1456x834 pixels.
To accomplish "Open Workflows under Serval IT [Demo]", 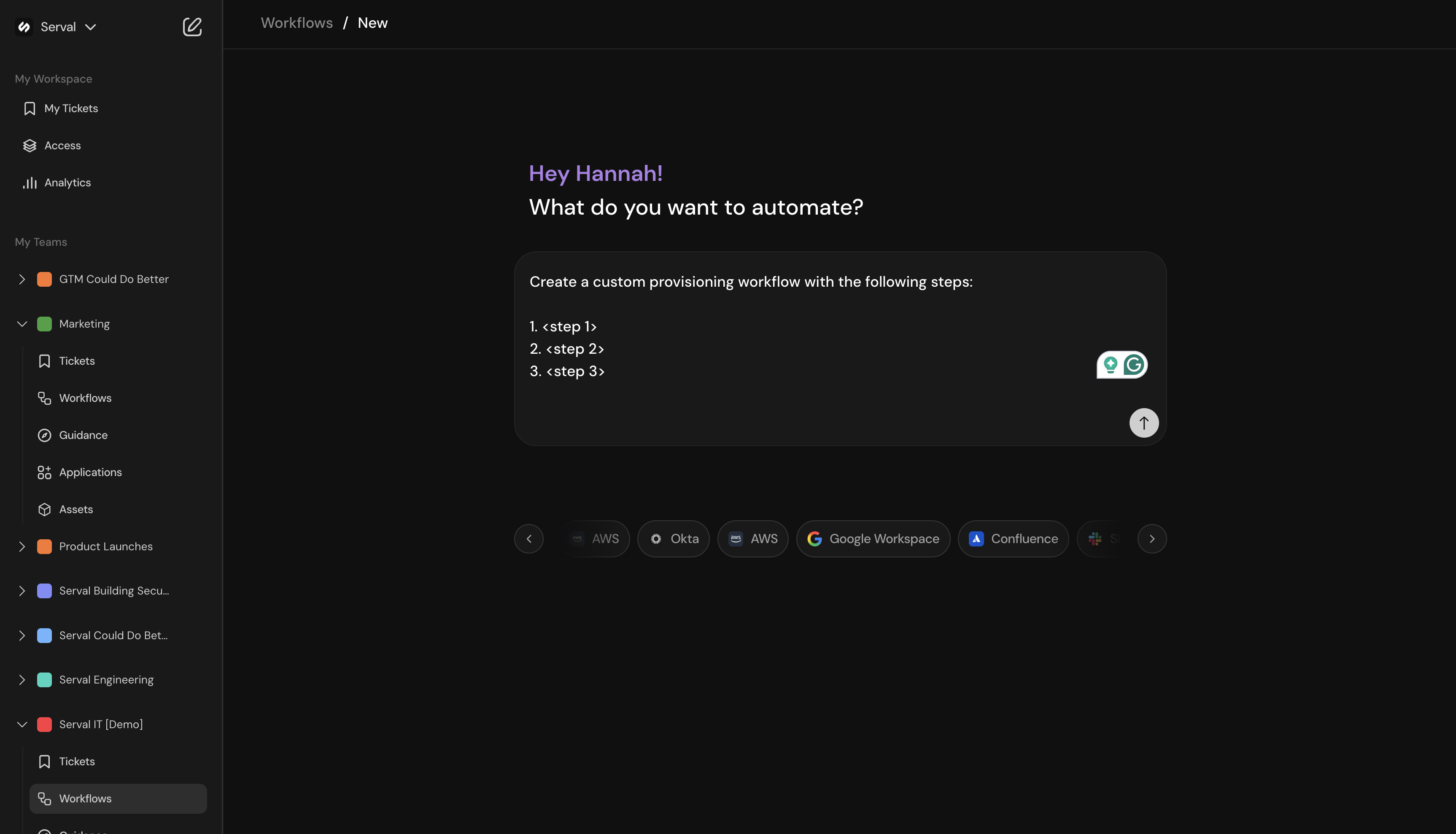I will tap(85, 798).
